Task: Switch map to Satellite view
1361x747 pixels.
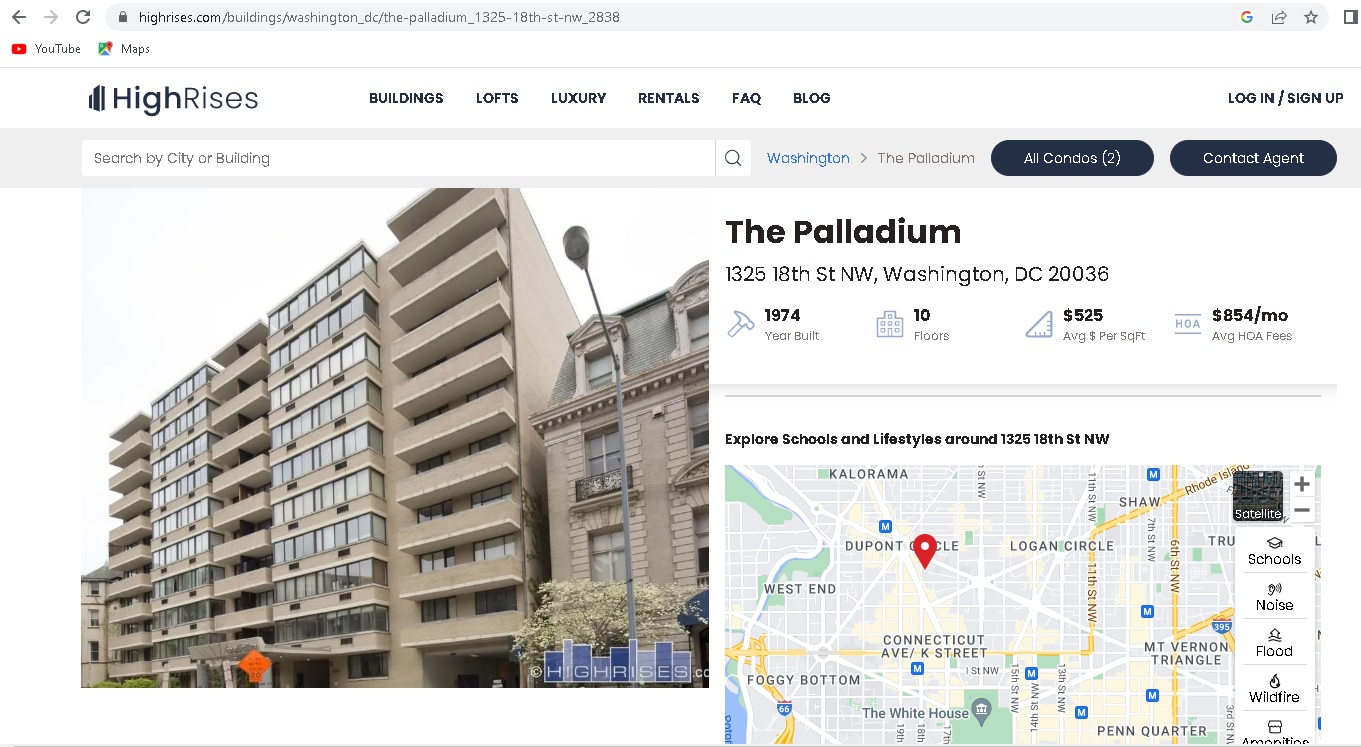Action: 1257,496
